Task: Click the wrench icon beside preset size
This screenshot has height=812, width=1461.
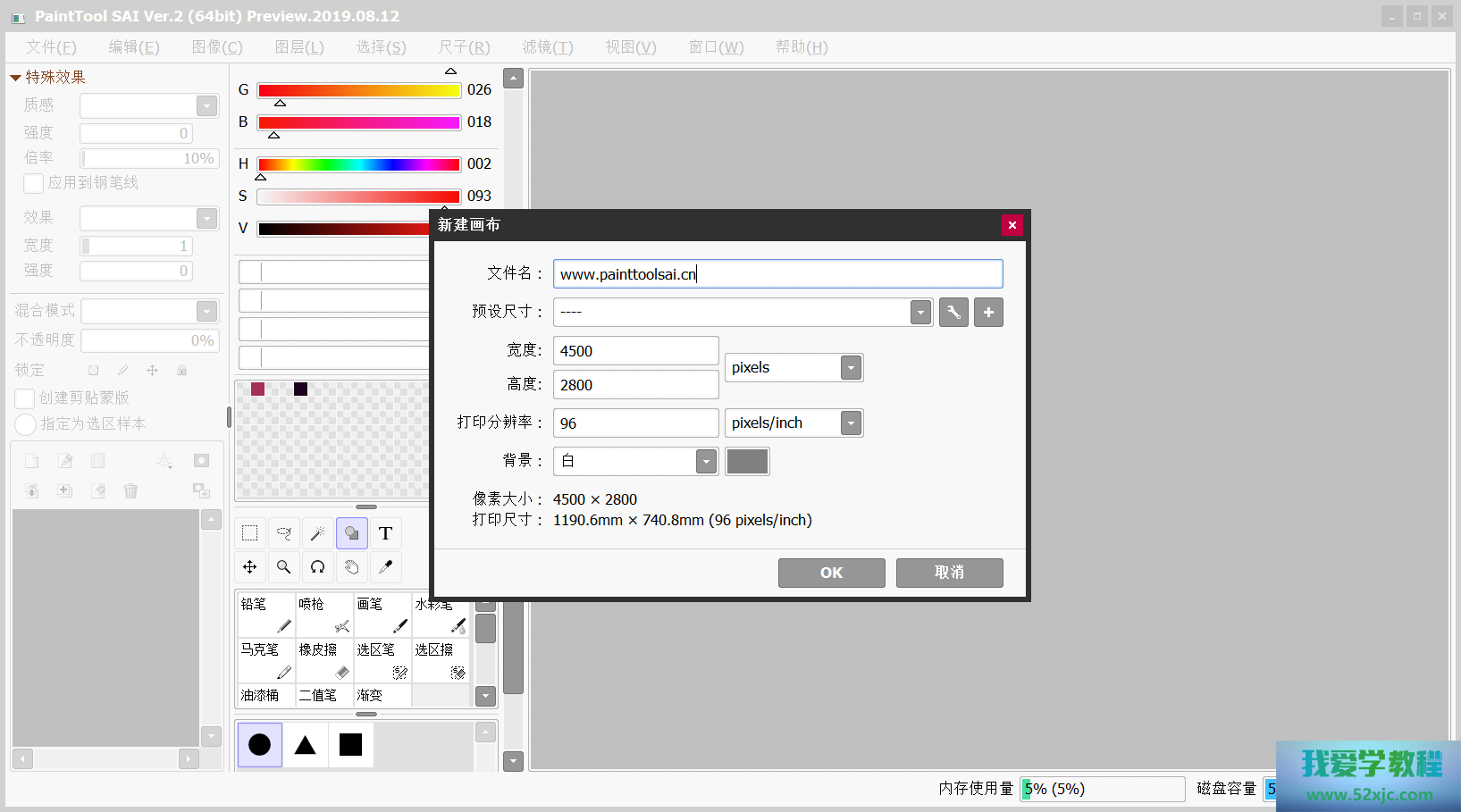Action: point(953,313)
